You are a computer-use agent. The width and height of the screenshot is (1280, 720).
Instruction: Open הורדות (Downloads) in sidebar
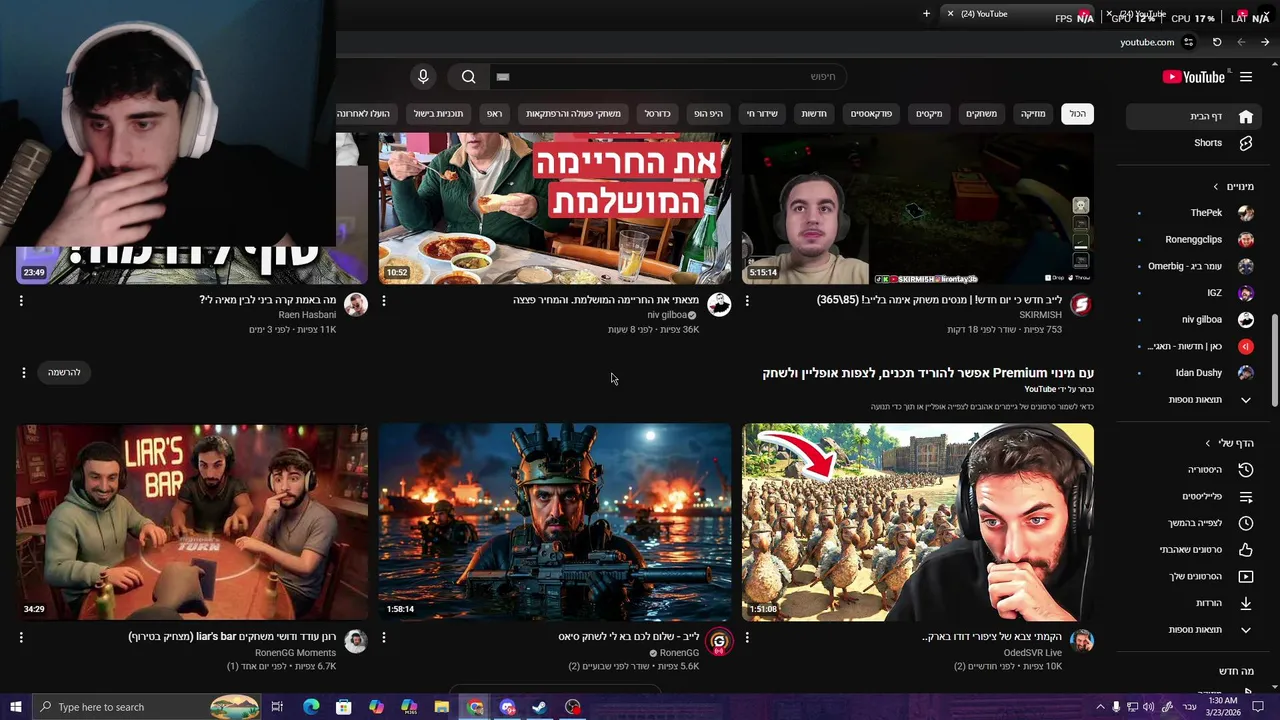click(1193, 603)
